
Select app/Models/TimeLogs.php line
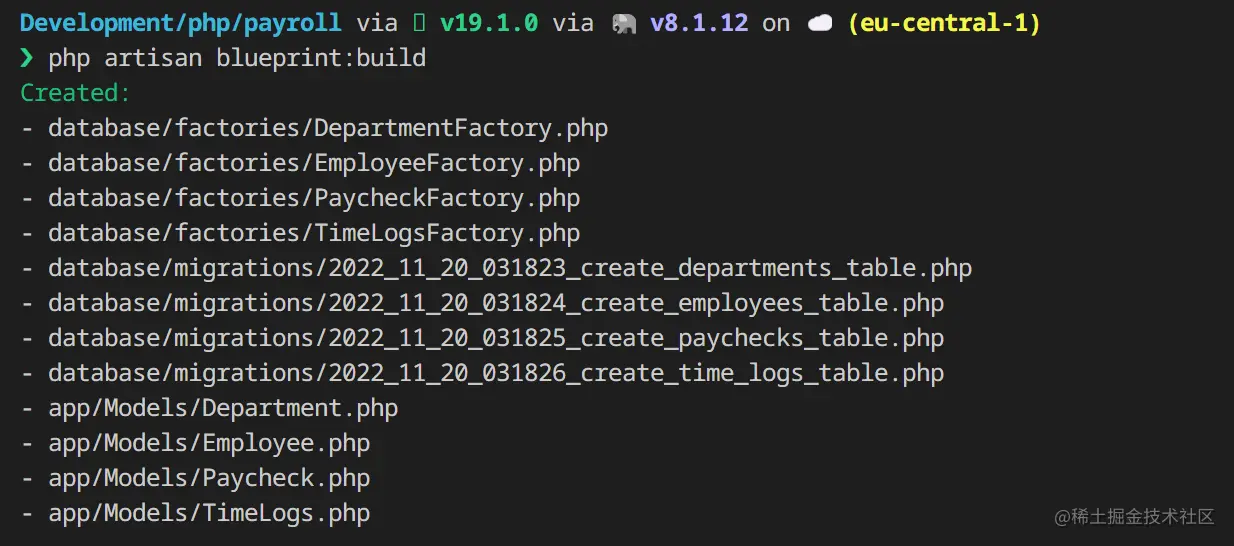195,513
